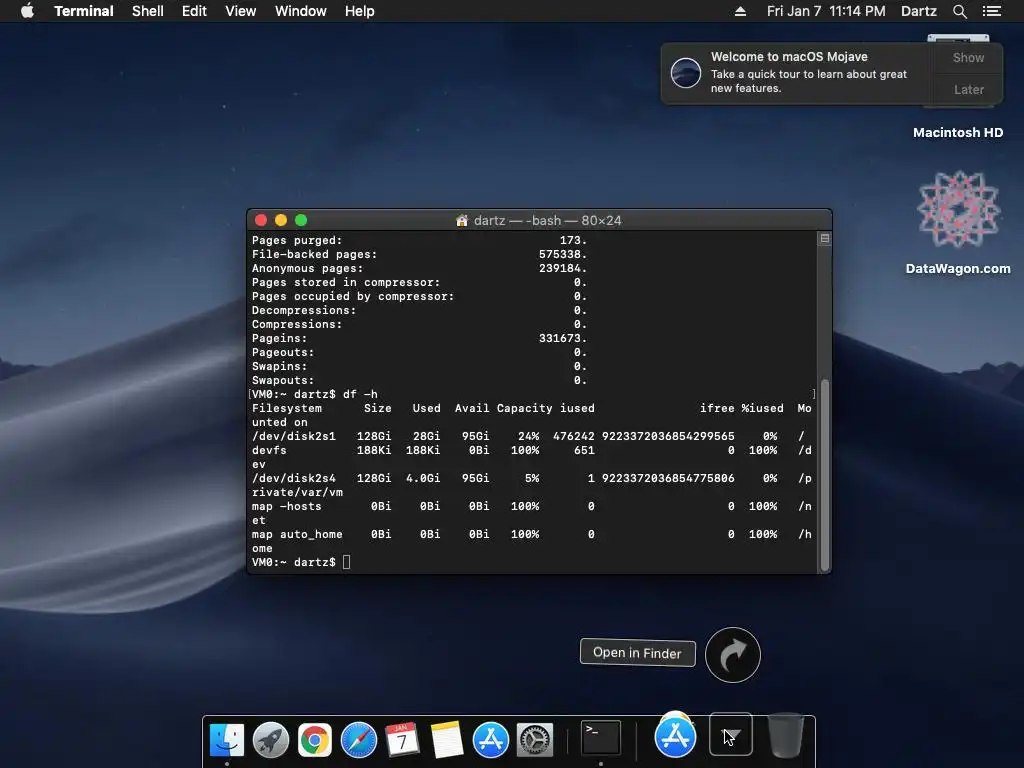Click the Open in Finder button
The image size is (1024, 768).
637,652
